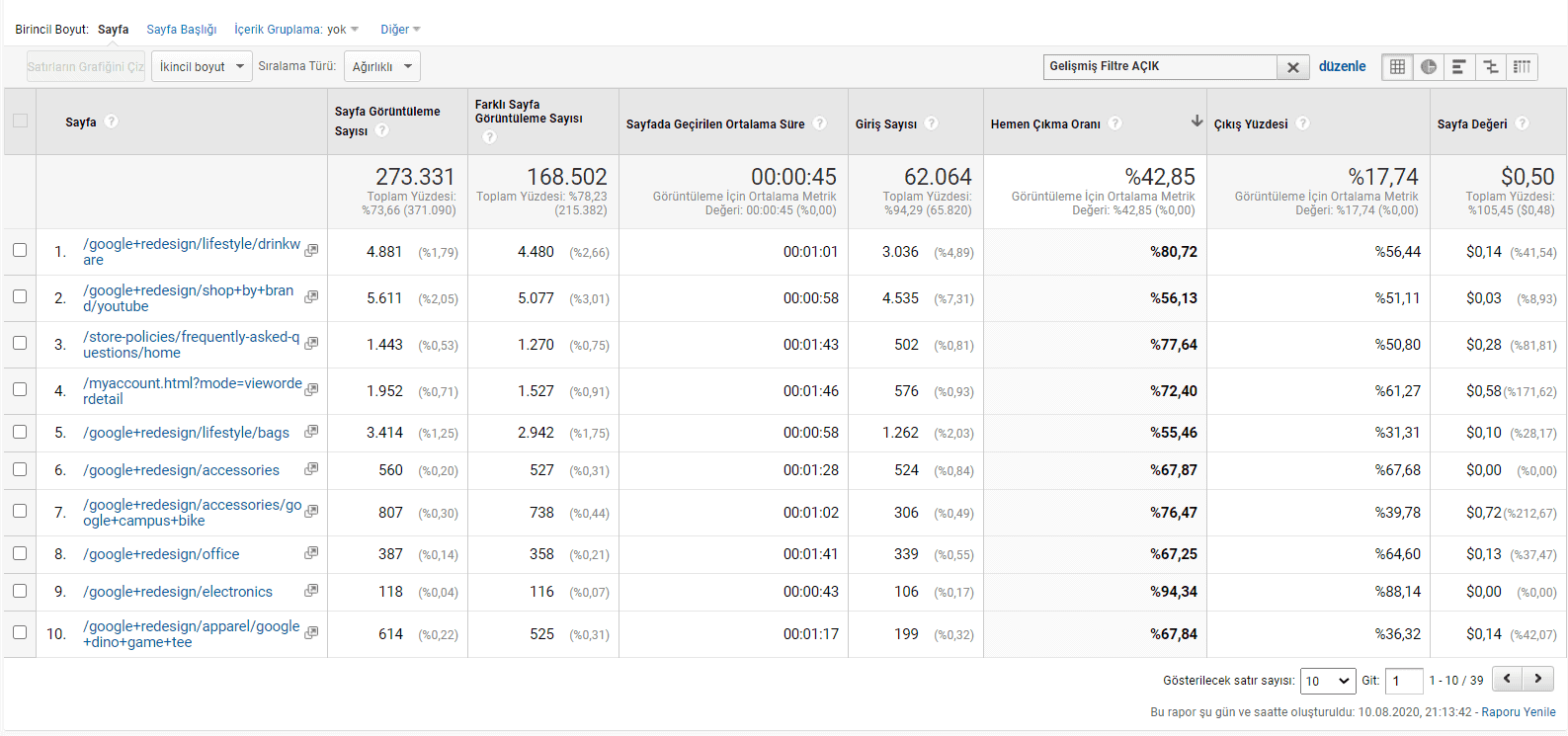Switch to the pie chart view
The width and height of the screenshot is (1568, 736).
[x=1429, y=67]
